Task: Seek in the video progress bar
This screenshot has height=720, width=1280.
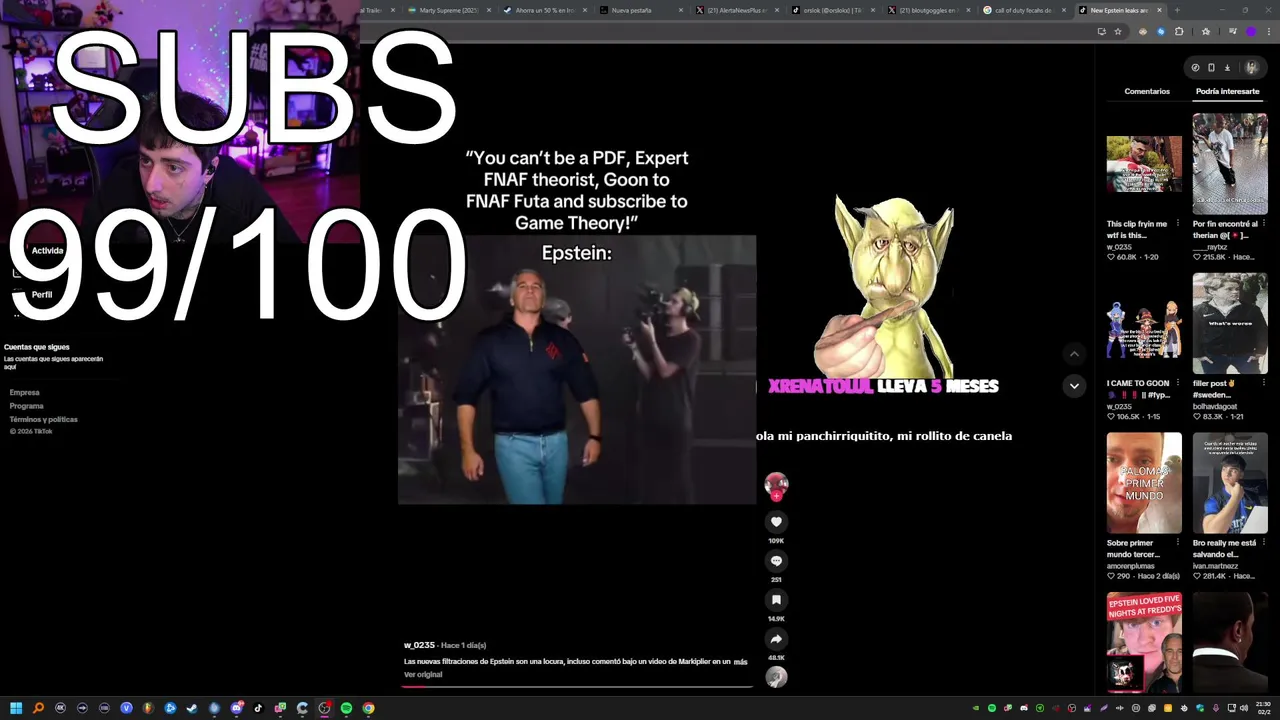Action: click(577, 687)
